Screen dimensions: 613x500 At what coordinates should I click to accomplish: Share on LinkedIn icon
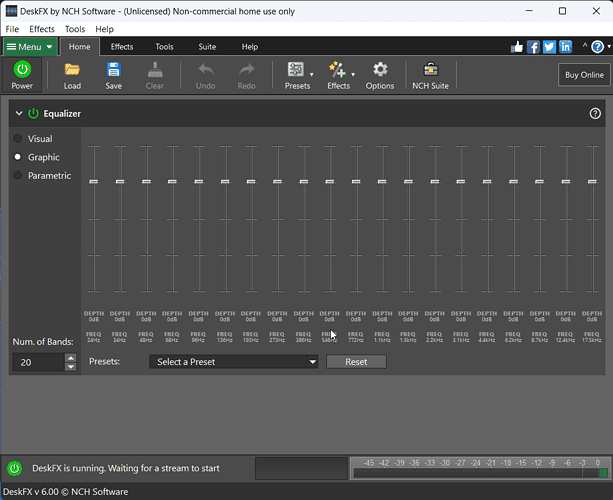565,47
